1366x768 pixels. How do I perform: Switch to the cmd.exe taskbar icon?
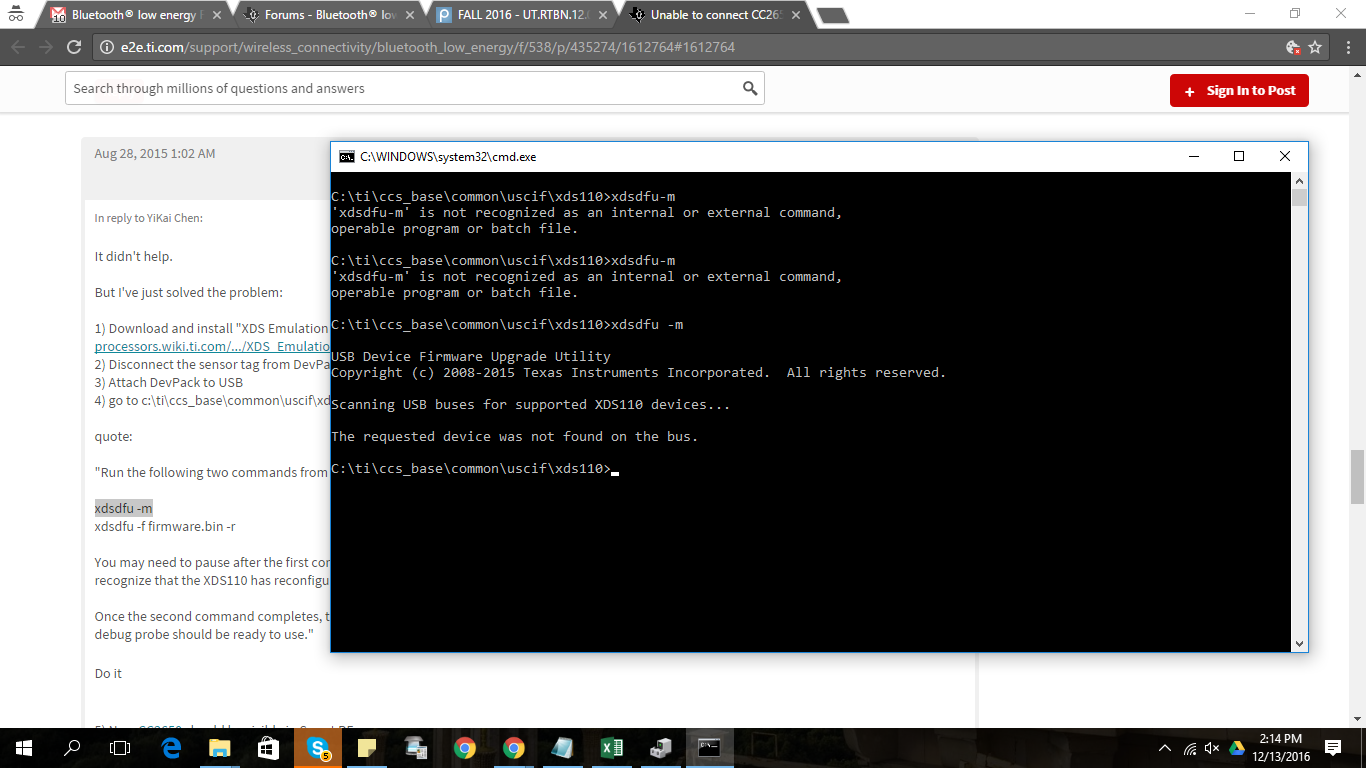click(x=710, y=747)
